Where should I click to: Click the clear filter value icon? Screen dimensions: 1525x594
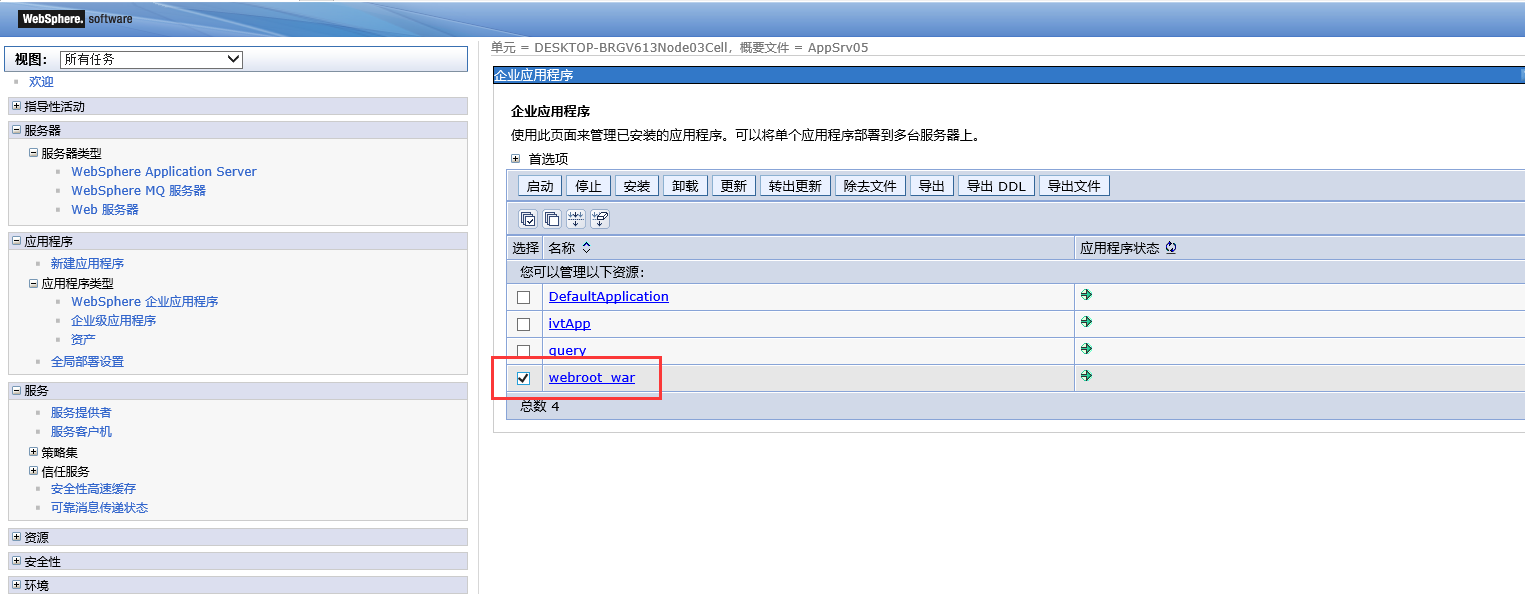[x=600, y=218]
